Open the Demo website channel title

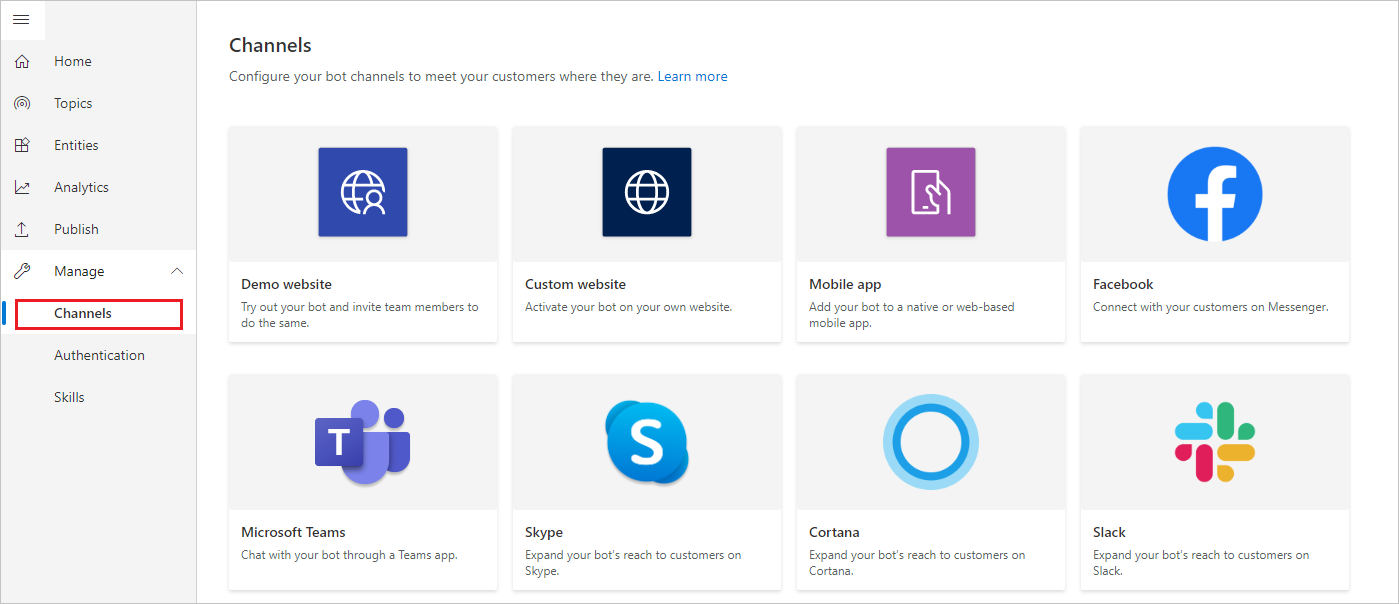pos(286,284)
